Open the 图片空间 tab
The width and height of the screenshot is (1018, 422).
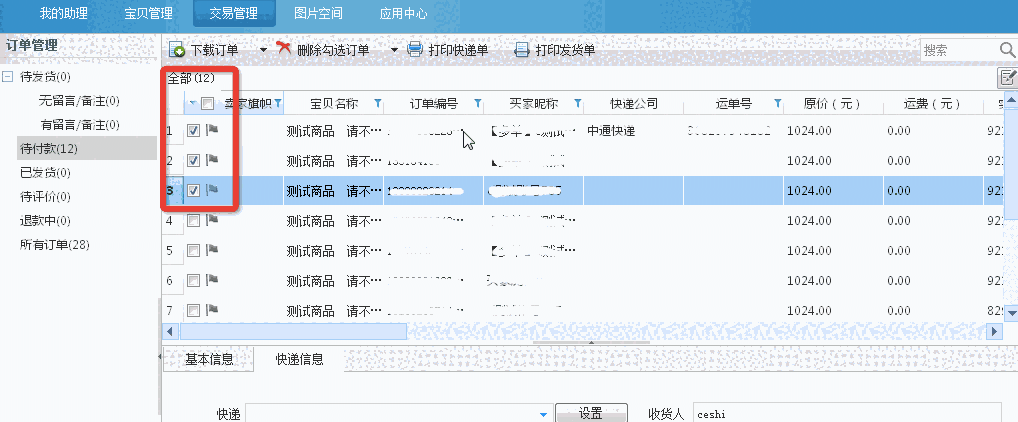pyautogui.click(x=318, y=13)
